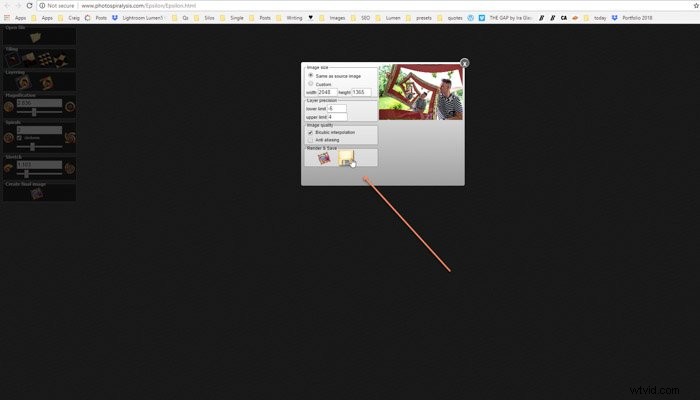
Task: Choose the first Layering option icon
Action: point(24,83)
